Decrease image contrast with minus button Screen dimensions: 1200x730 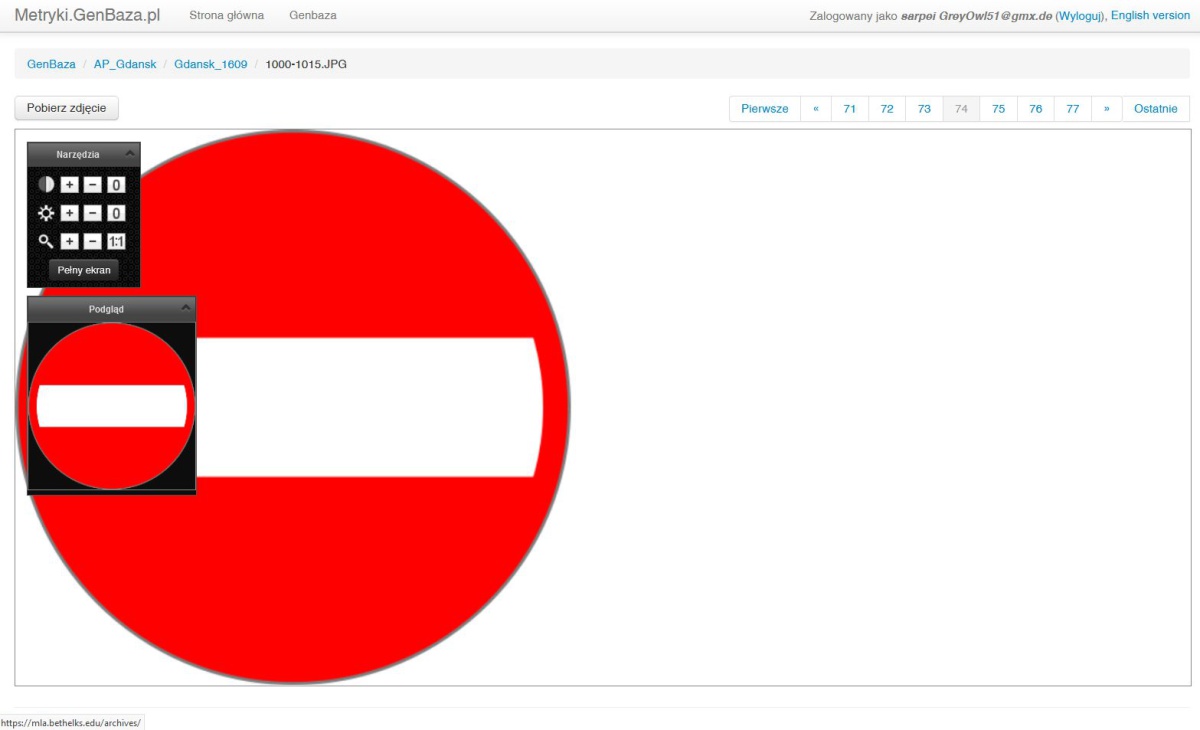coord(92,185)
